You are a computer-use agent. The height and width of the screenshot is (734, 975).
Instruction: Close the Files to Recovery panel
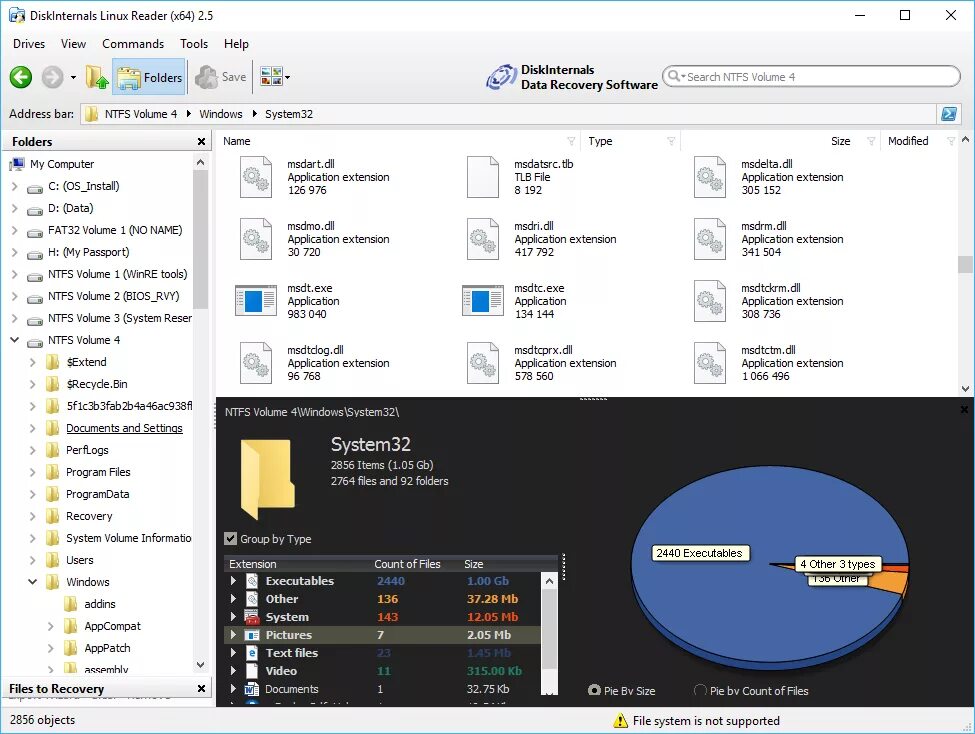pyautogui.click(x=201, y=689)
